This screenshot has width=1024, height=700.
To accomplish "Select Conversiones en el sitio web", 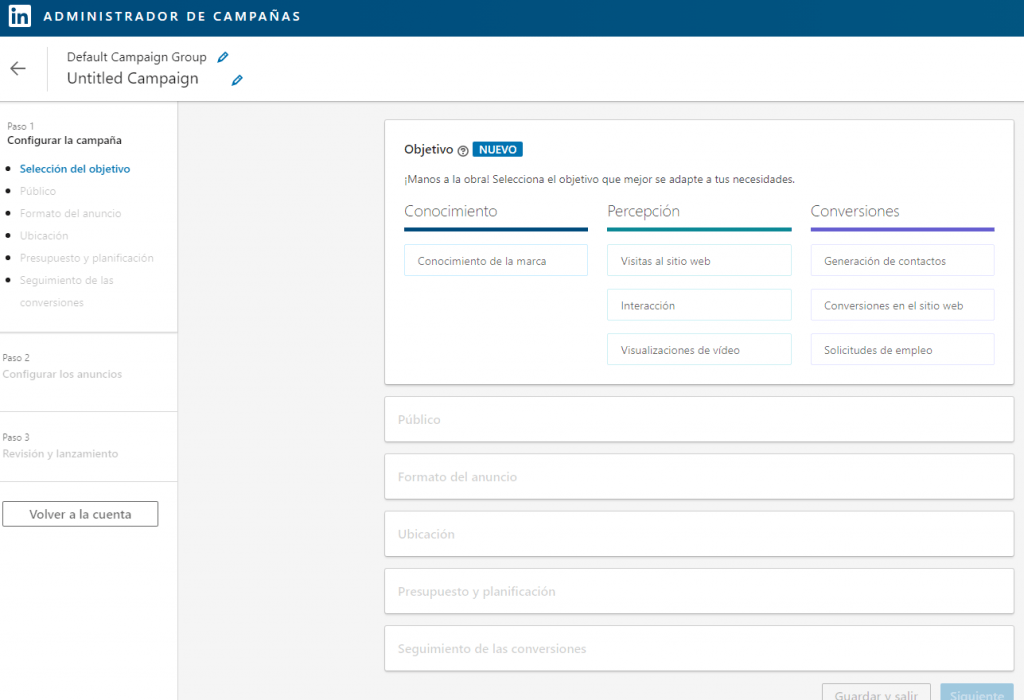I will pyautogui.click(x=903, y=305).
